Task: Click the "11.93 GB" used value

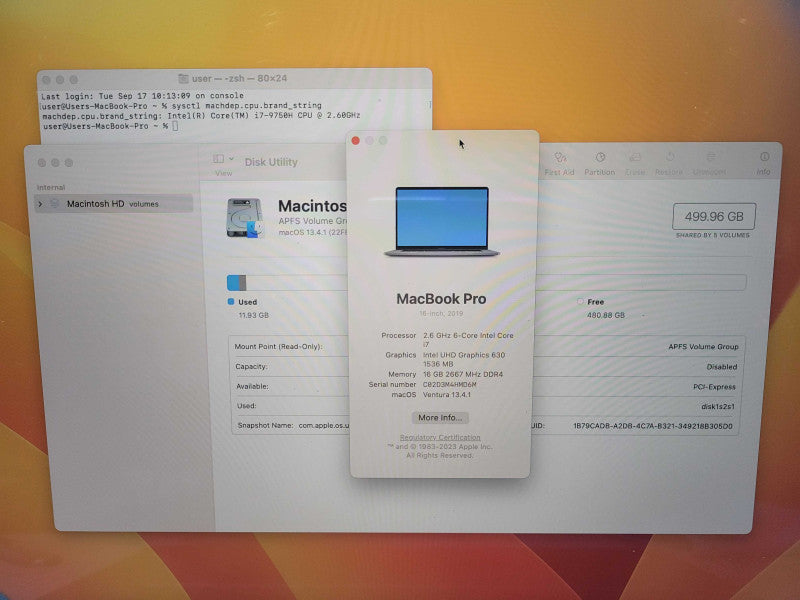Action: coord(253,315)
